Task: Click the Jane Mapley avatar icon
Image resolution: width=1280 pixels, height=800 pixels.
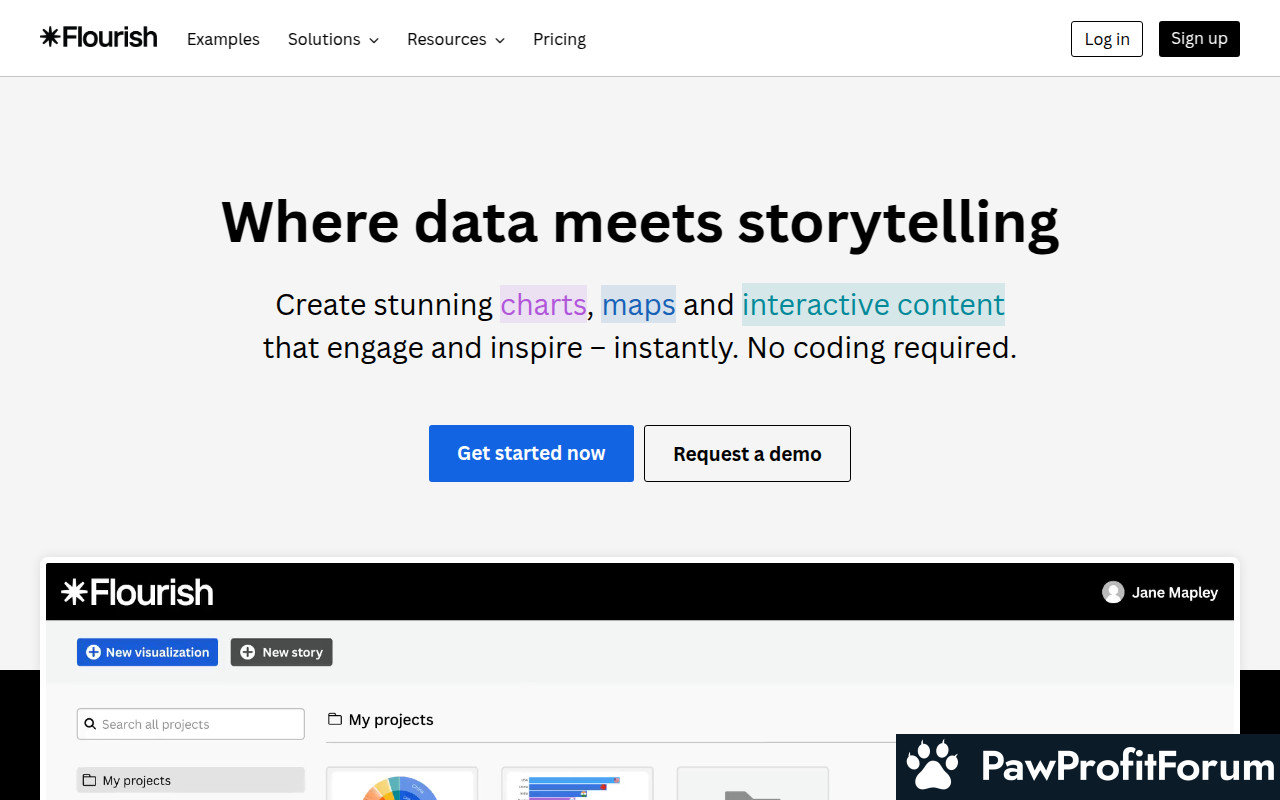Action: click(x=1113, y=592)
